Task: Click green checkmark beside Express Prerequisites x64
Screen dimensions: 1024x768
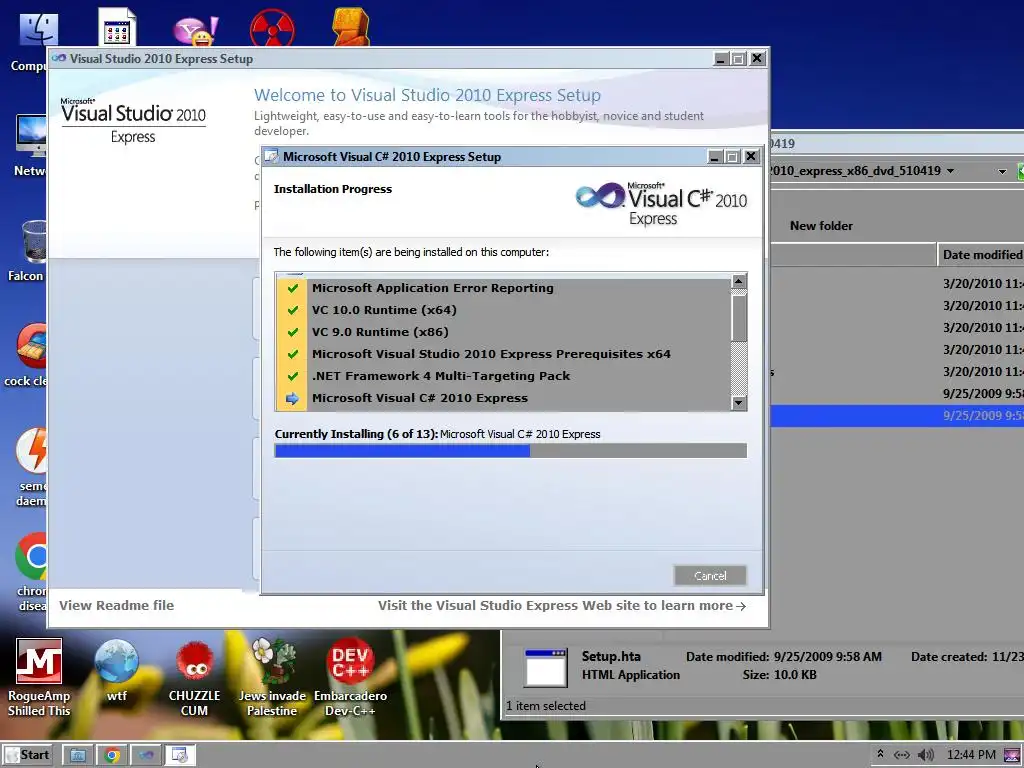Action: [293, 354]
